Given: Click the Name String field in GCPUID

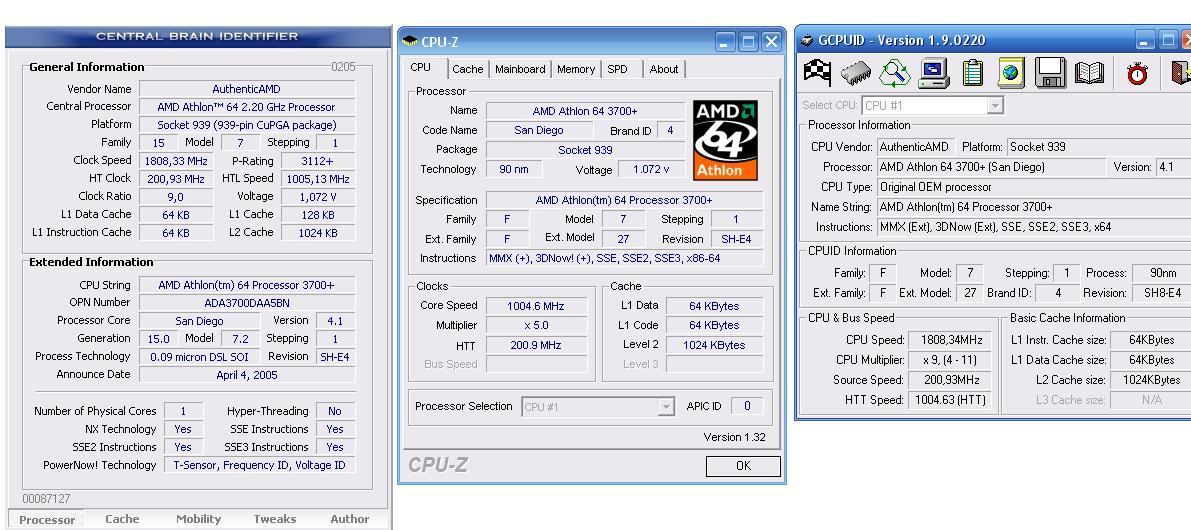Looking at the screenshot, I should (1034, 207).
